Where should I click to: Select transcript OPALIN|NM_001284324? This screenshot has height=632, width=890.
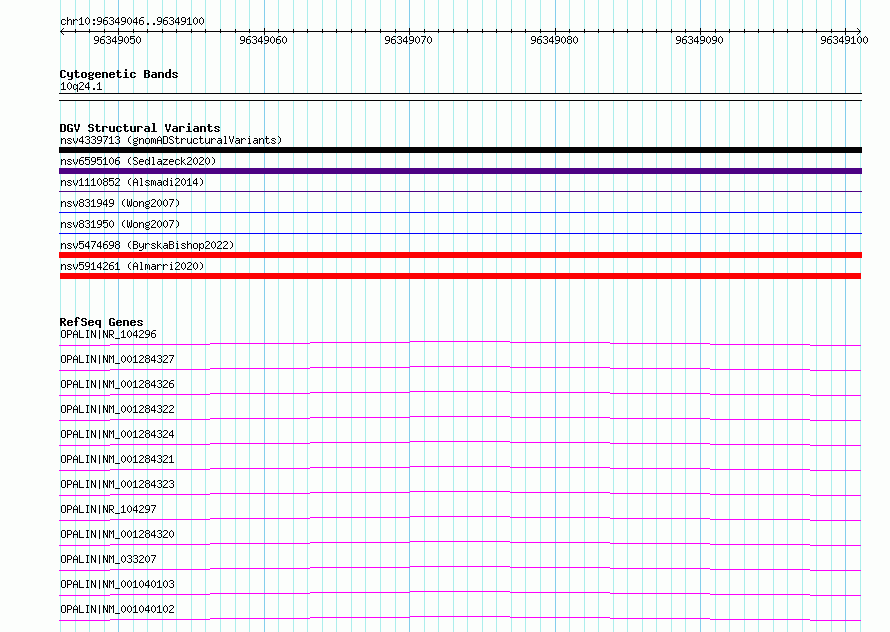117,434
